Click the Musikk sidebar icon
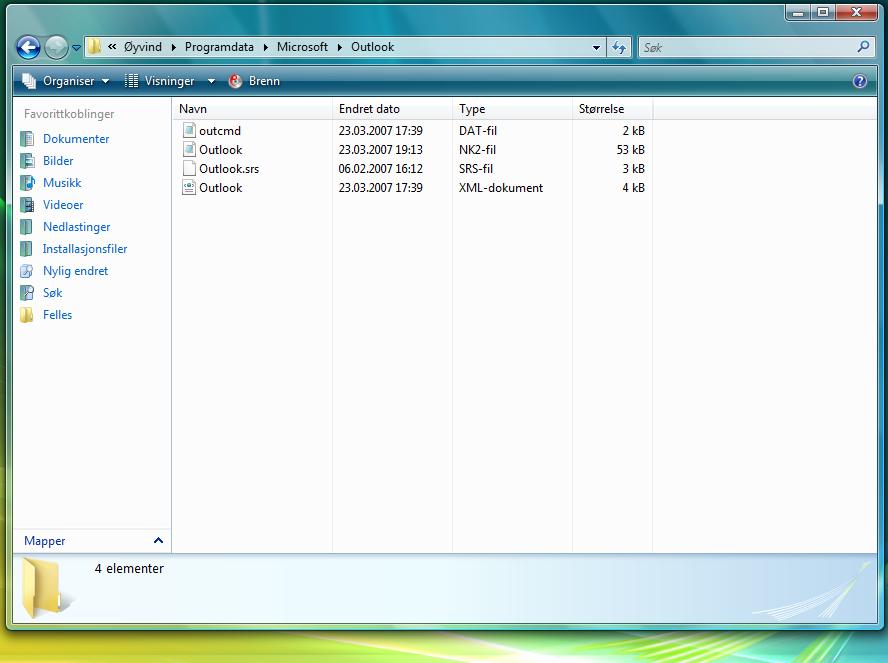 27,183
